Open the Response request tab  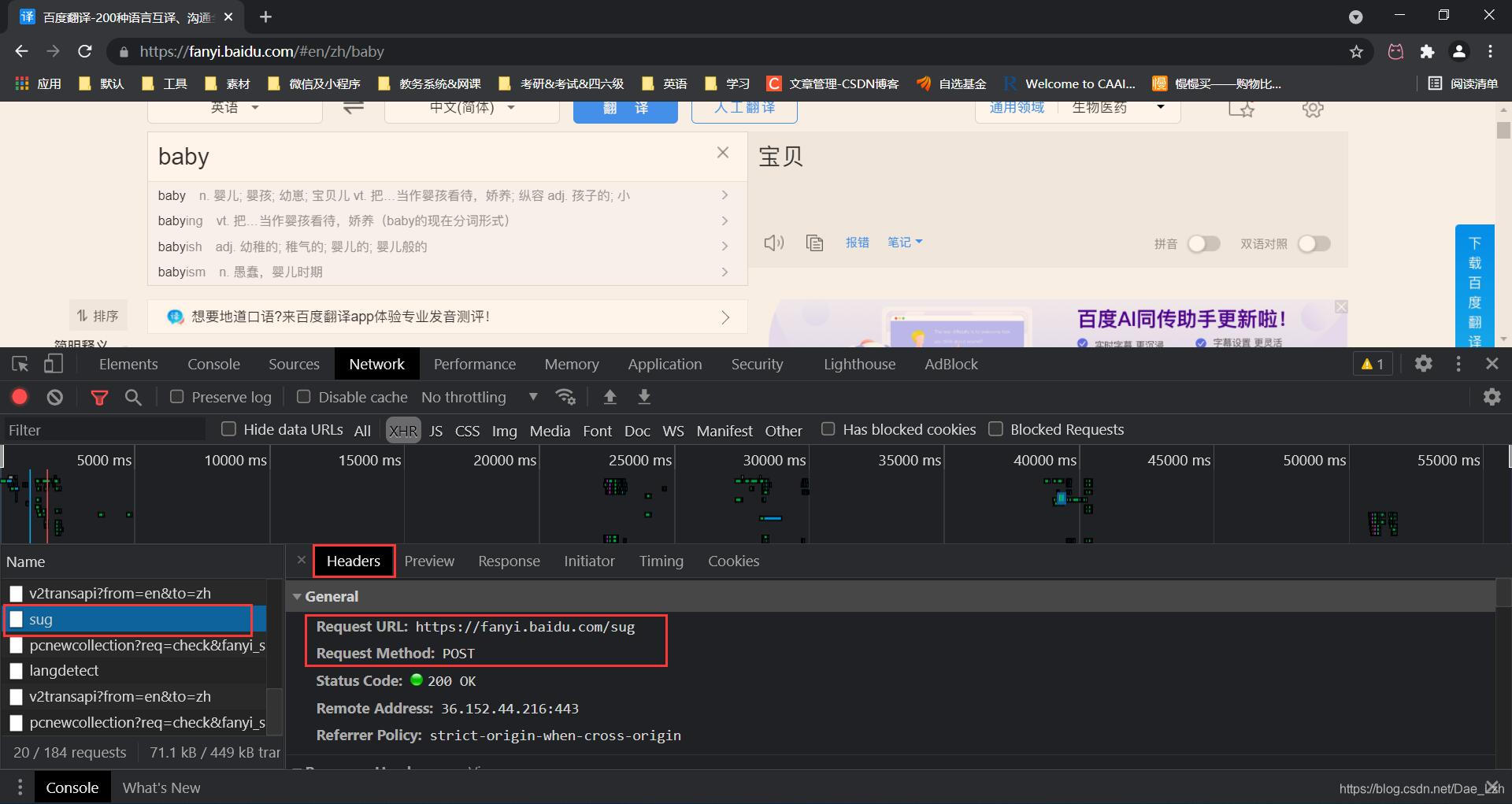(x=509, y=561)
